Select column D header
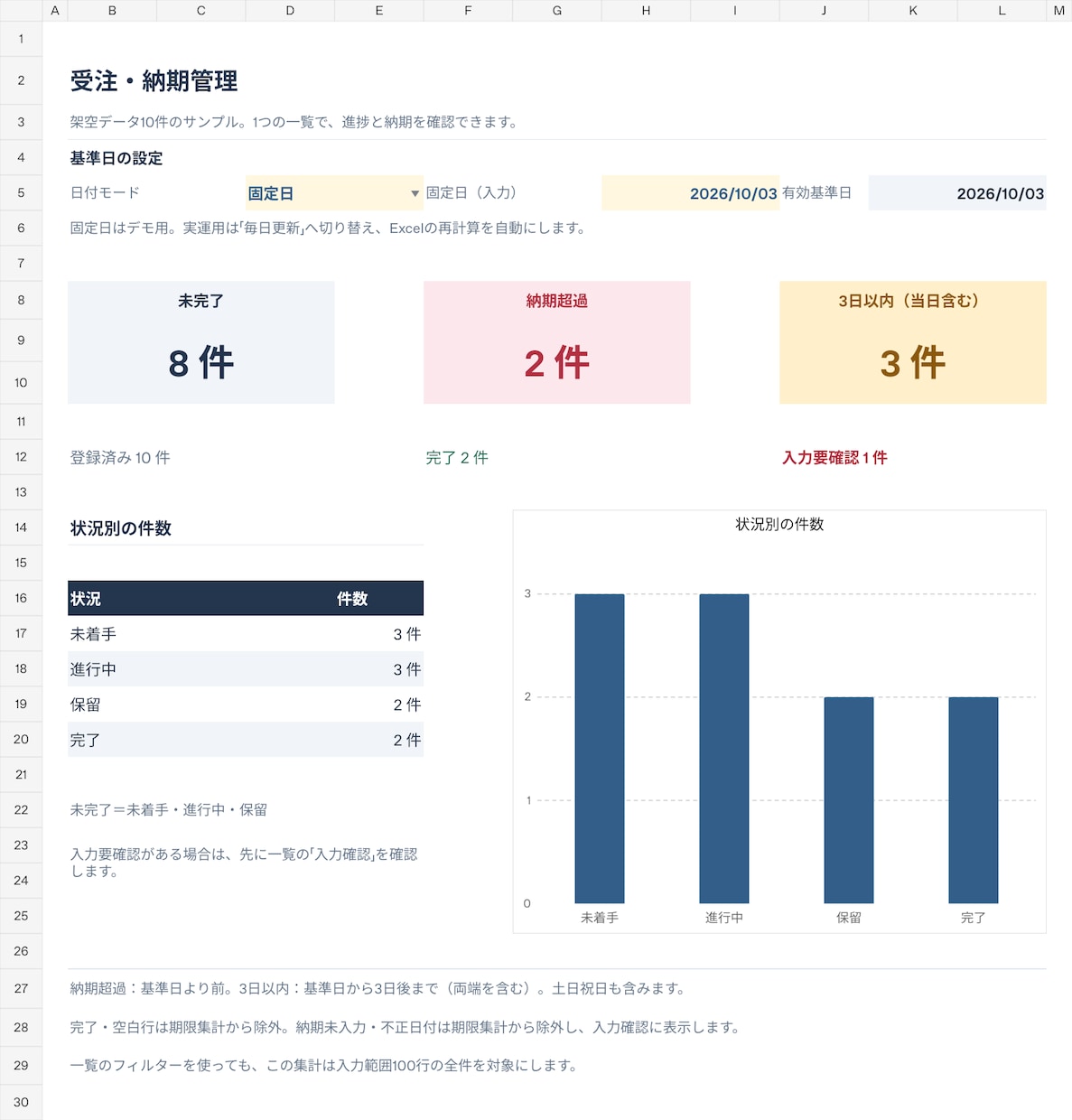Viewport: 1072px width, 1120px height. (x=290, y=11)
